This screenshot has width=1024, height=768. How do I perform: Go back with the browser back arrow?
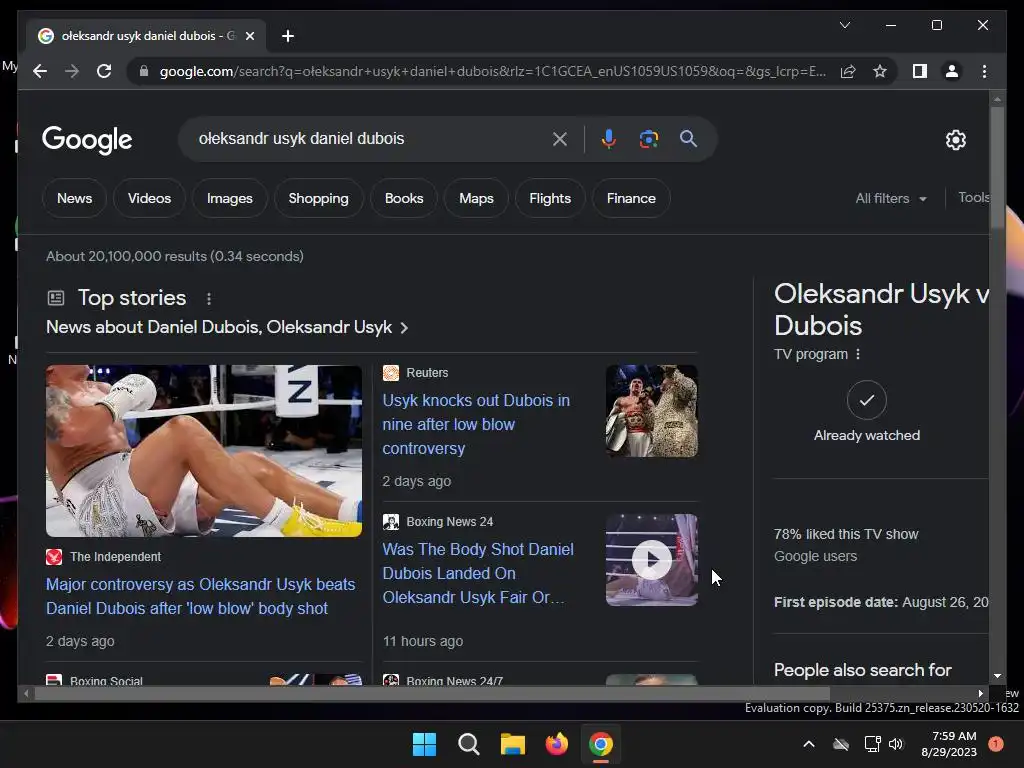[x=40, y=71]
